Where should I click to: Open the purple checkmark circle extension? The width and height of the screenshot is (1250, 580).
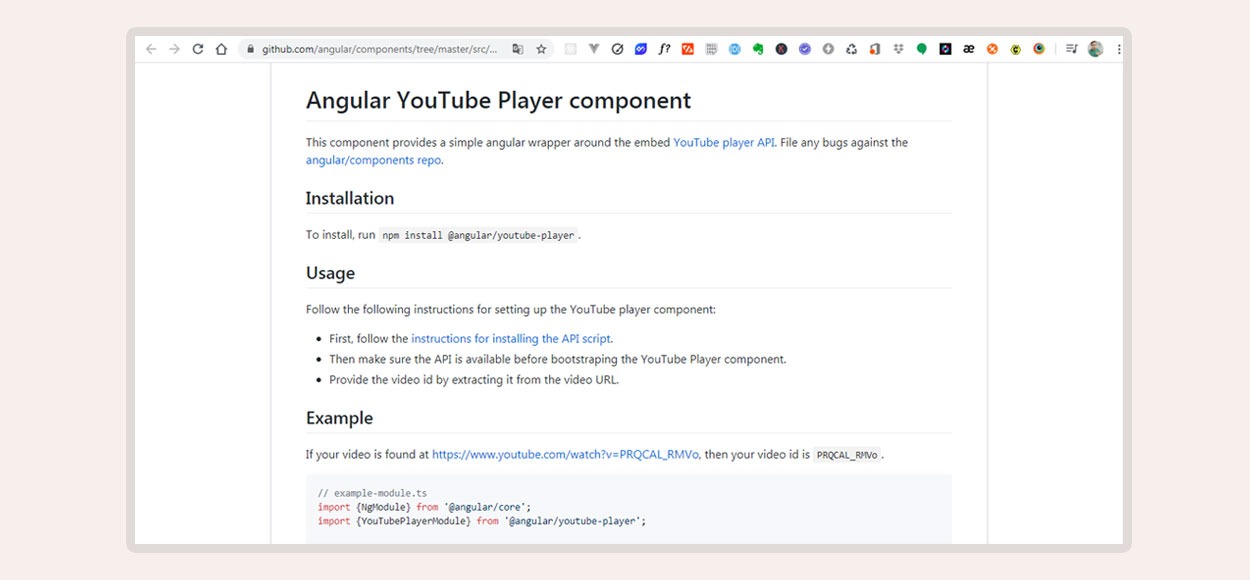pos(805,48)
